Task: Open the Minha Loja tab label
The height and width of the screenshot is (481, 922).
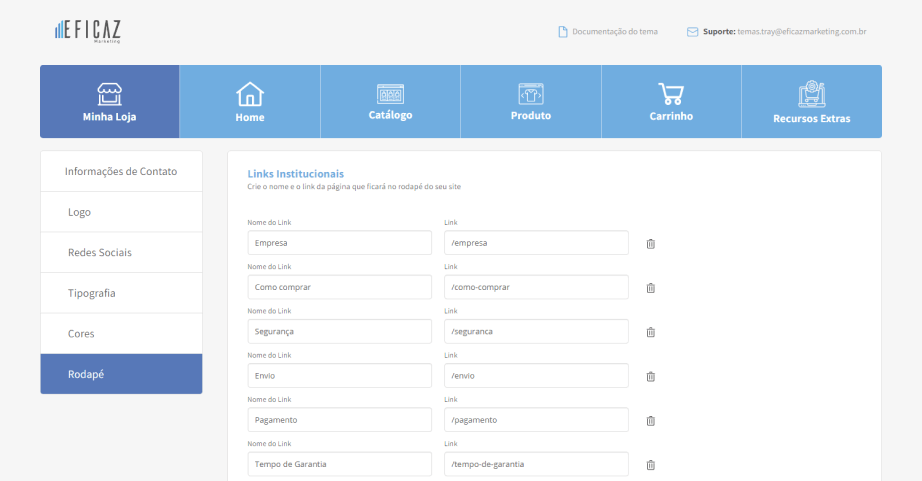Action: tap(109, 116)
